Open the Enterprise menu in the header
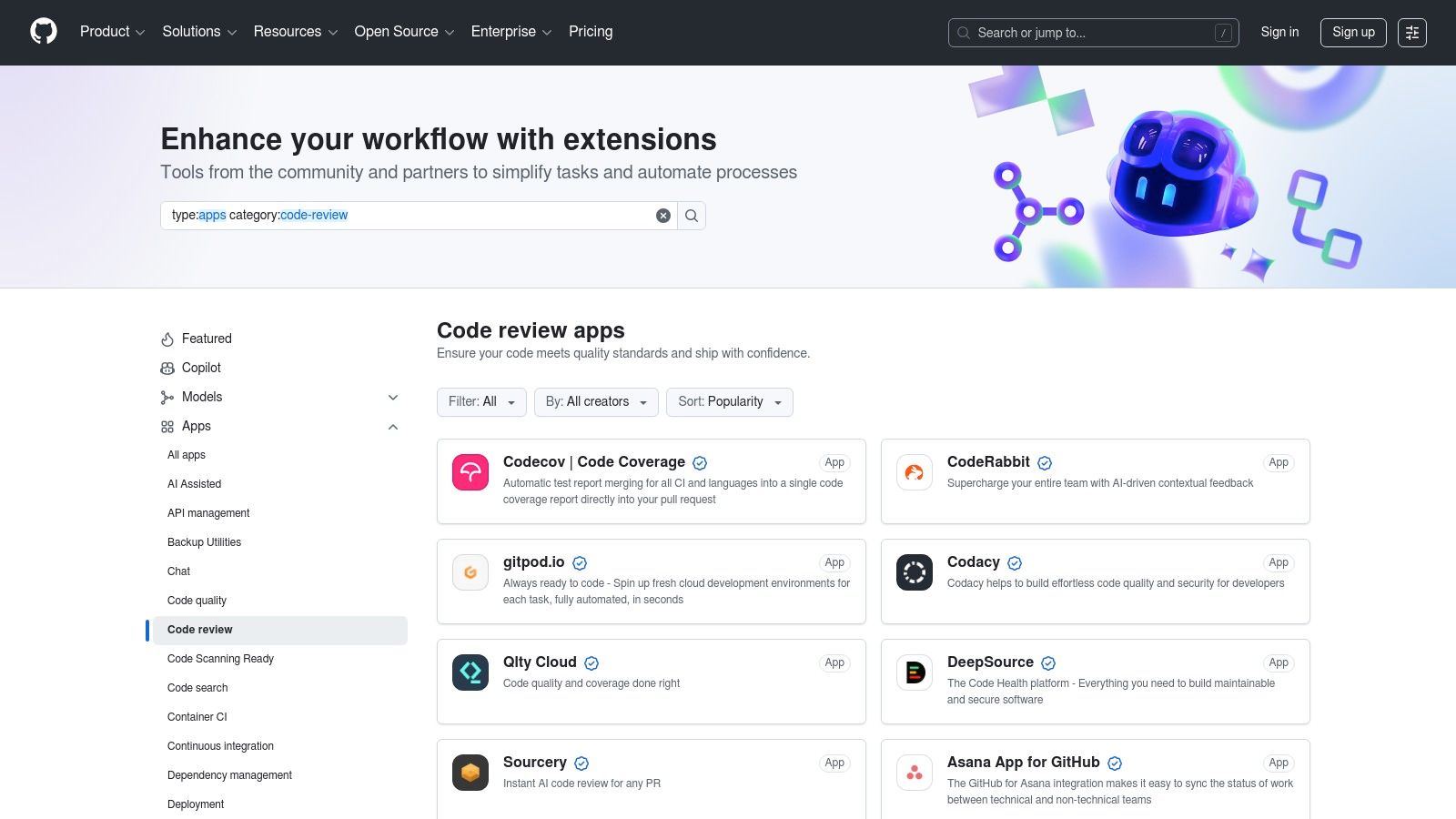This screenshot has width=1456, height=819. (511, 32)
